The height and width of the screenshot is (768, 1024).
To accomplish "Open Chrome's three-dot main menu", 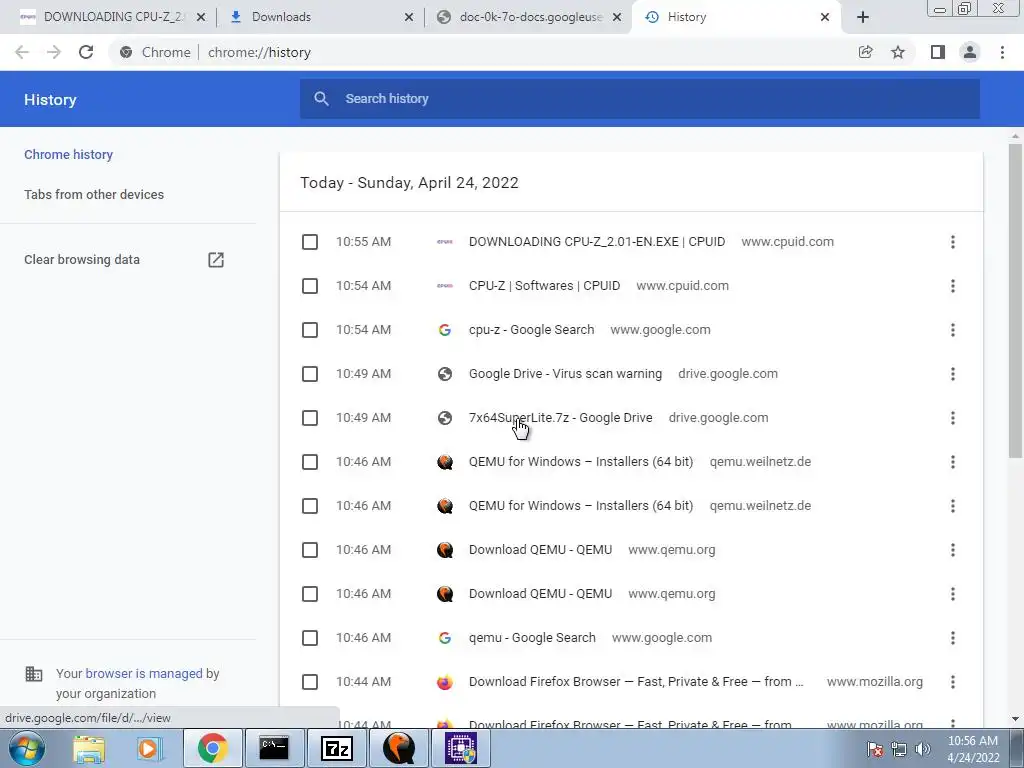I will (x=1002, y=52).
